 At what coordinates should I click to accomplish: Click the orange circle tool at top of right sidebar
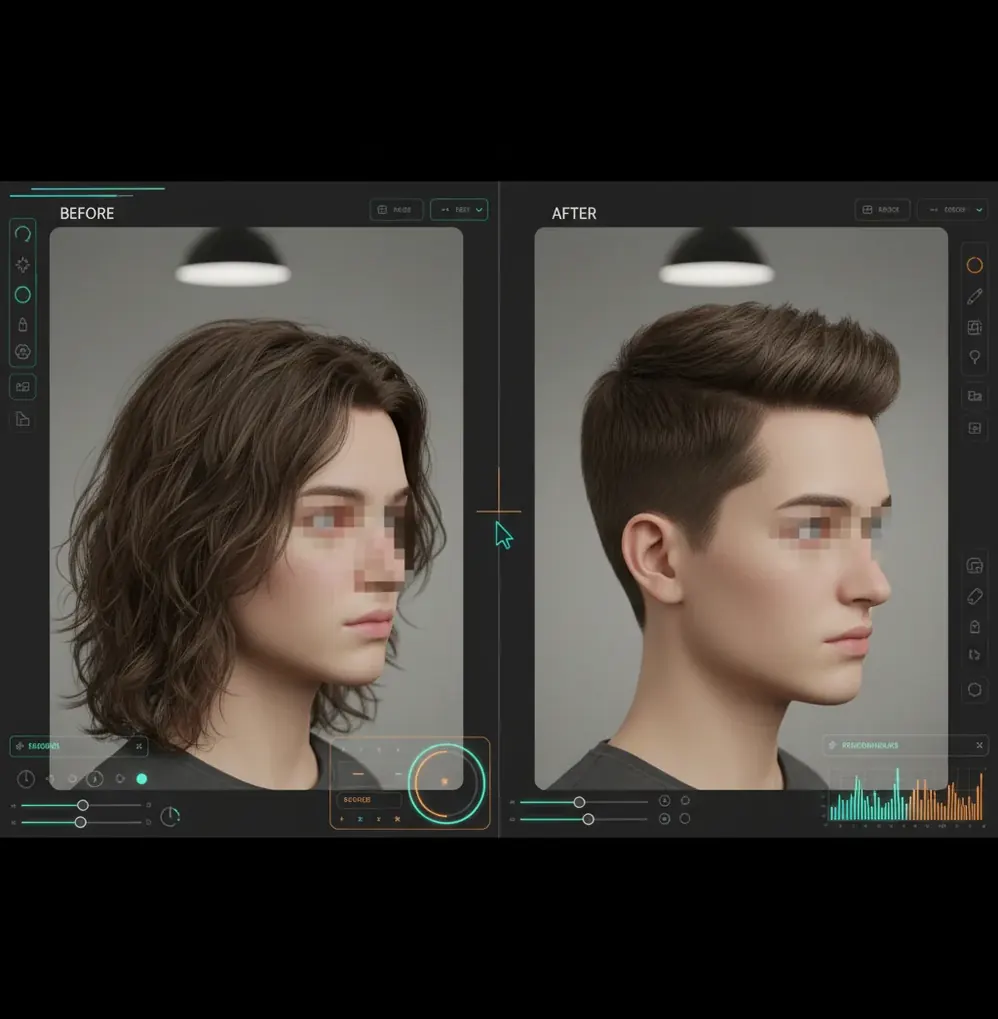coord(975,264)
